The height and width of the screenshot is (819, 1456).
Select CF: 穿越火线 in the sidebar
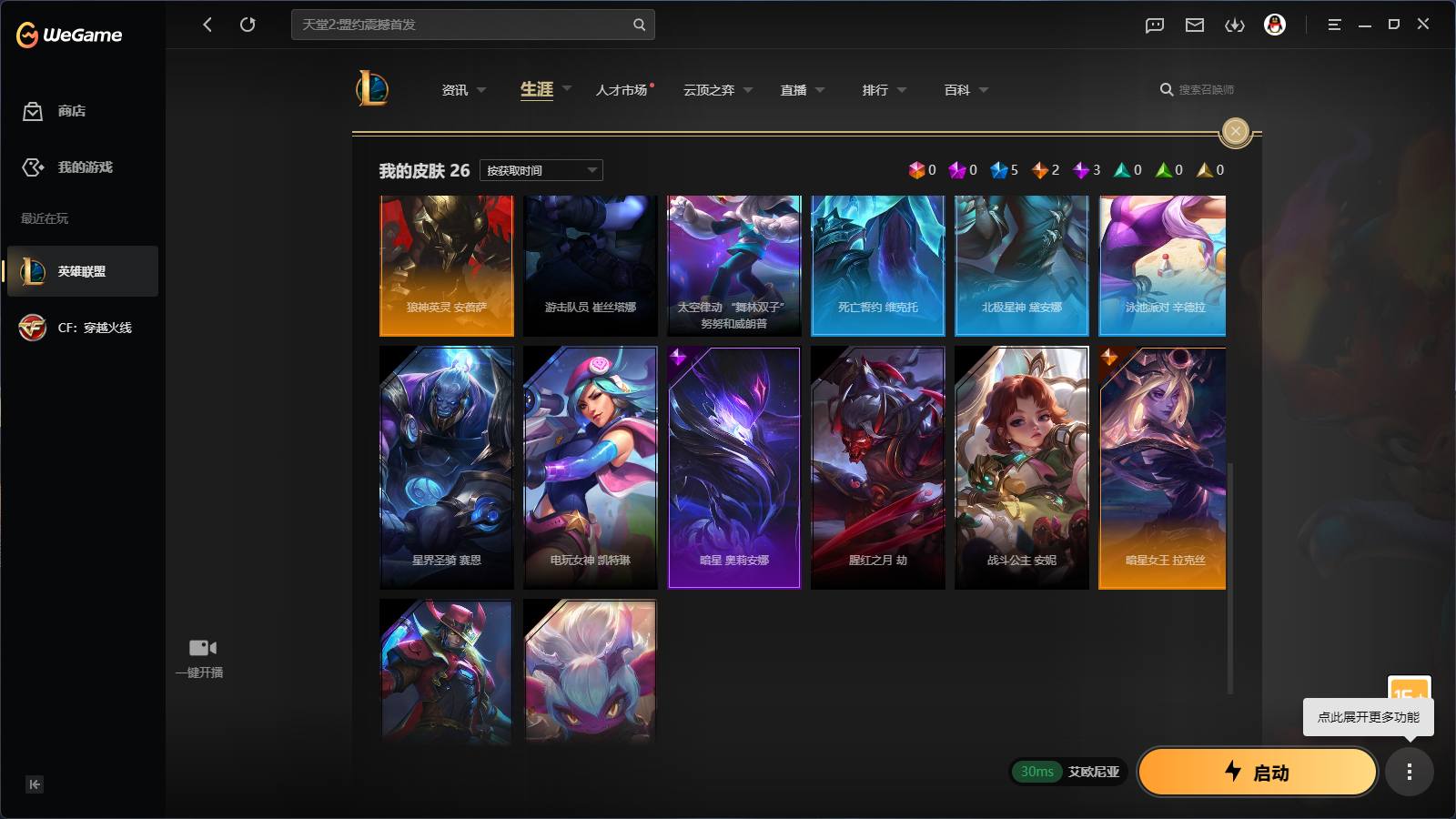83,328
